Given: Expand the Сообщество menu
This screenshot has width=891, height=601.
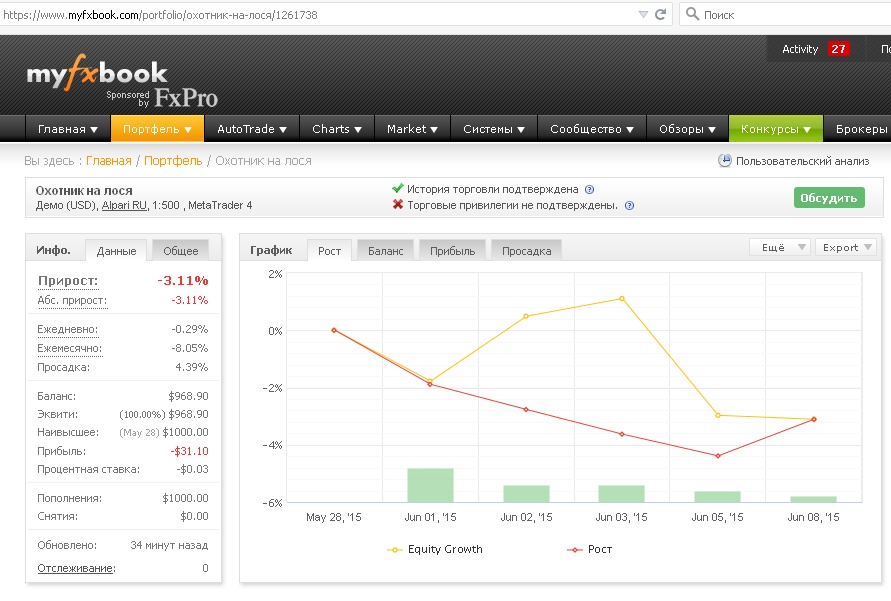Looking at the screenshot, I should (592, 129).
